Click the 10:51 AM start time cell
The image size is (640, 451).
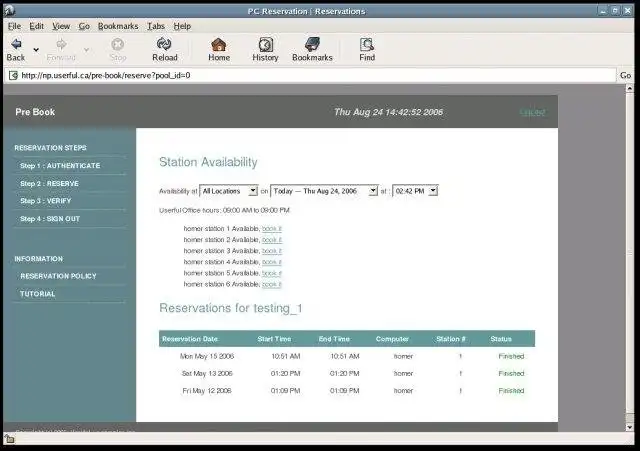coord(286,356)
